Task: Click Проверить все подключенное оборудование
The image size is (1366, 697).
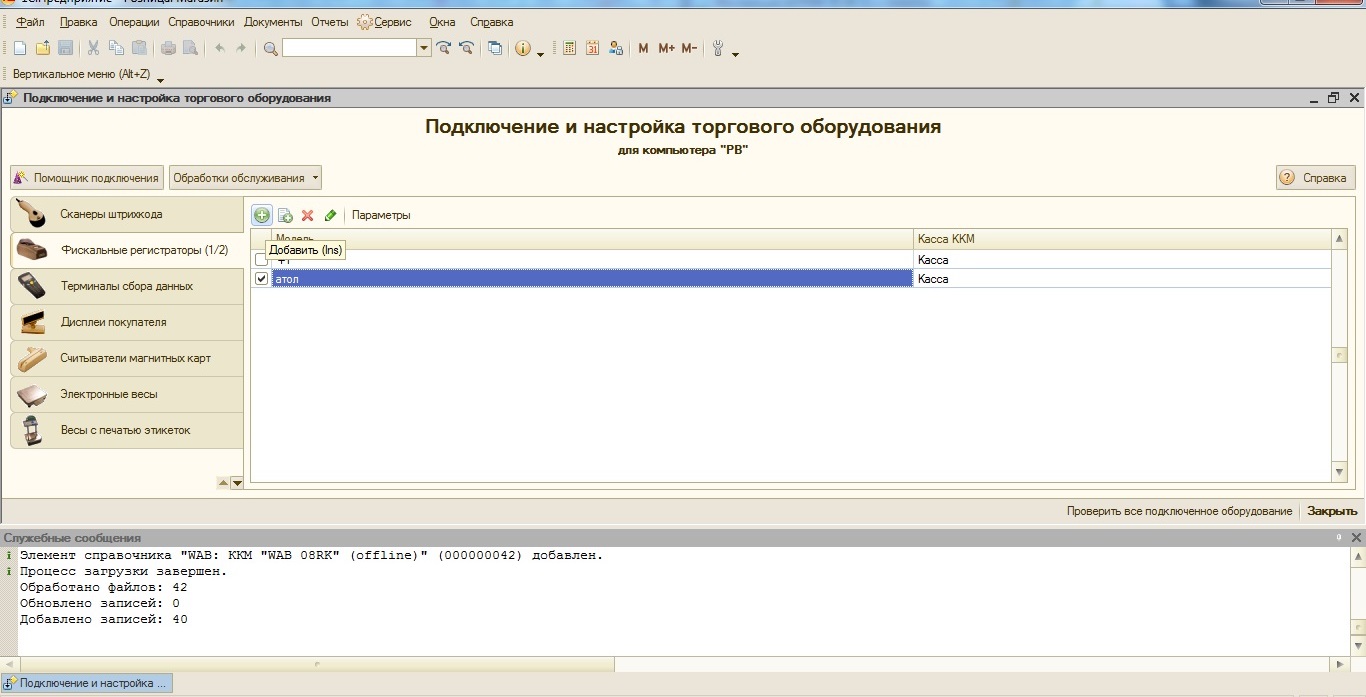Action: [1179, 511]
